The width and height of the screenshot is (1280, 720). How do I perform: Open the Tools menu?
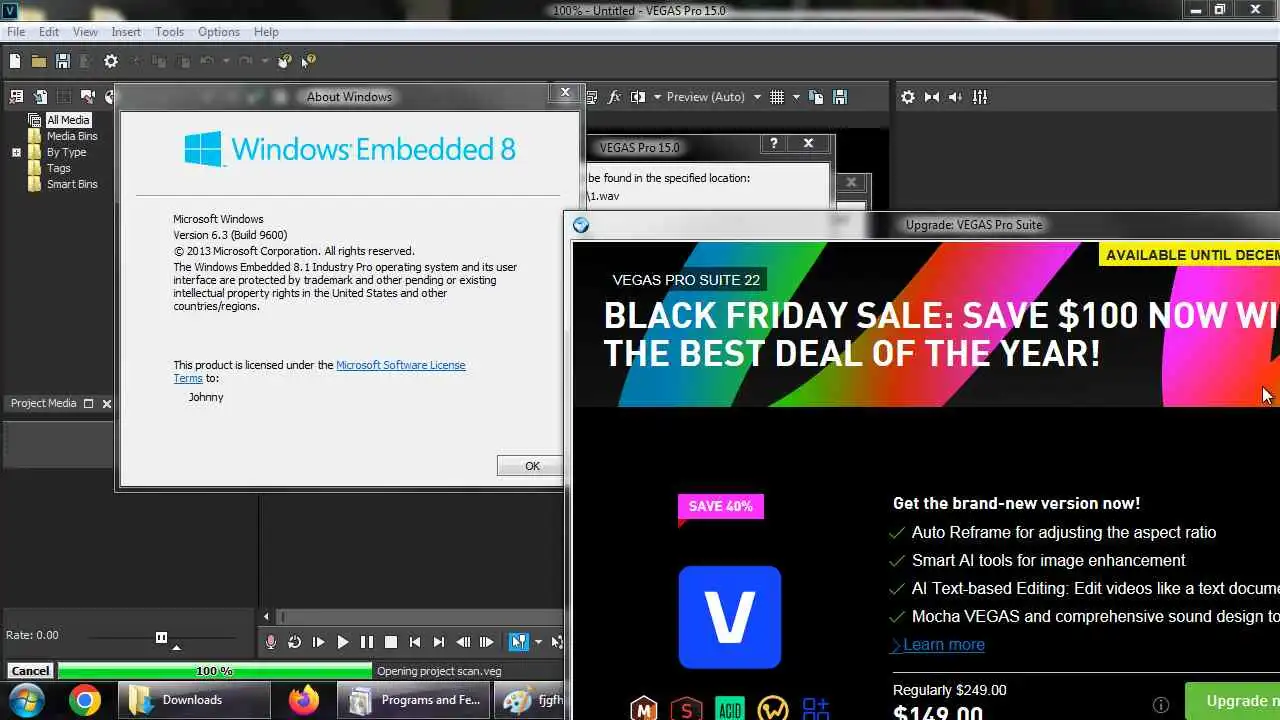pyautogui.click(x=169, y=32)
